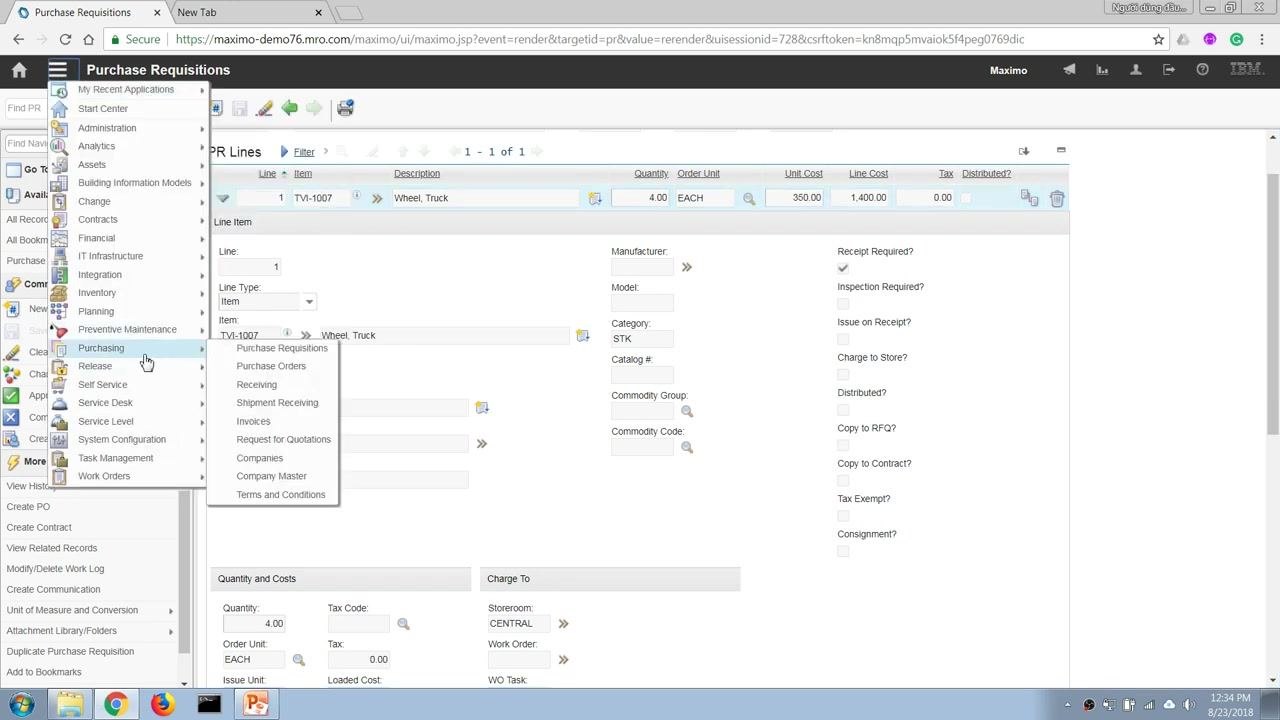1280x720 pixels.
Task: Click View Related Records link
Action: (52, 548)
